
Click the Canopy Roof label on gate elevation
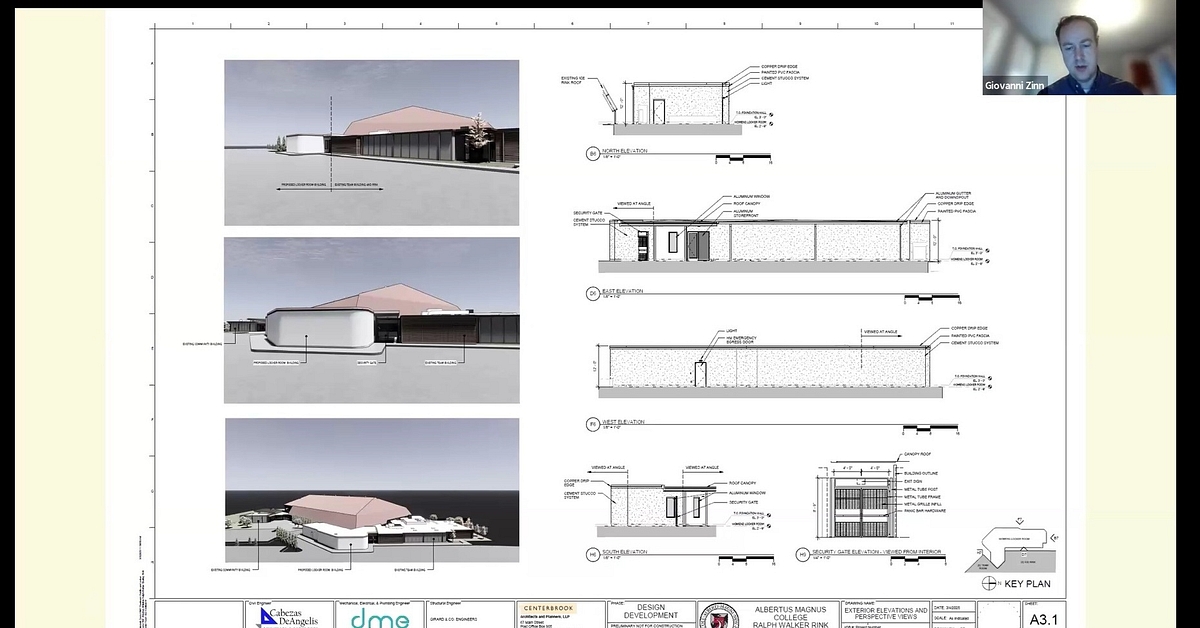pos(917,454)
